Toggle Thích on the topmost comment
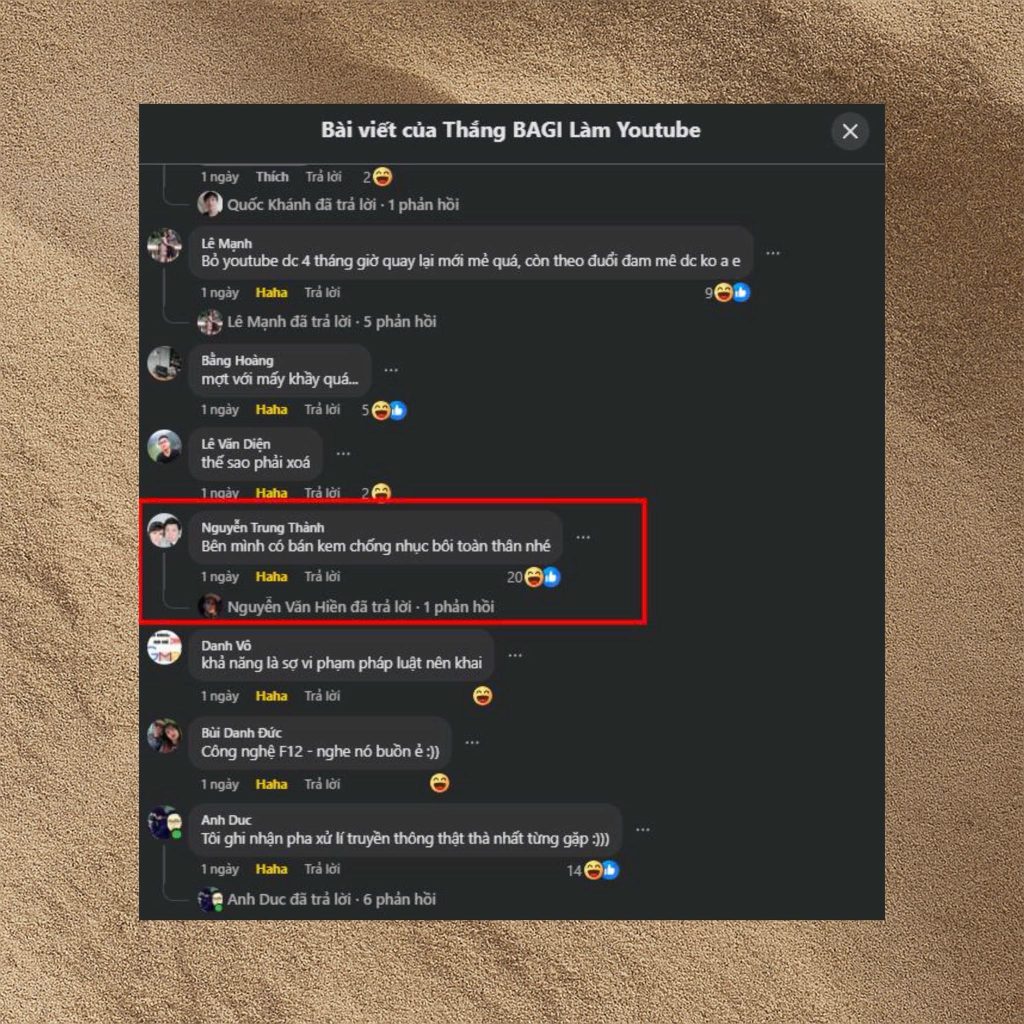 [x=272, y=177]
